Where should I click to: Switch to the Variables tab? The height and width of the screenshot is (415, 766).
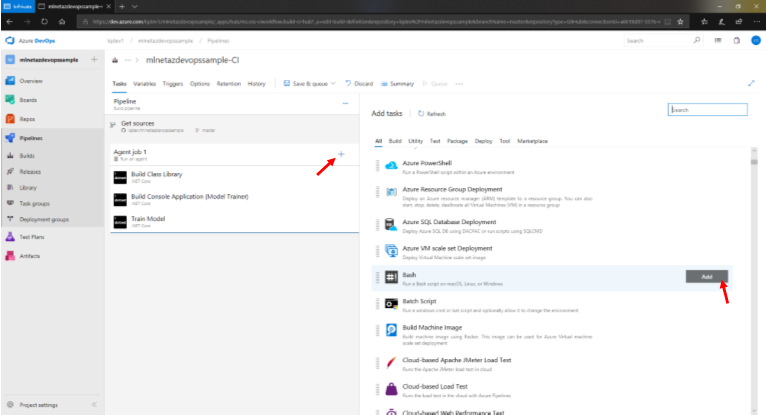(144, 84)
